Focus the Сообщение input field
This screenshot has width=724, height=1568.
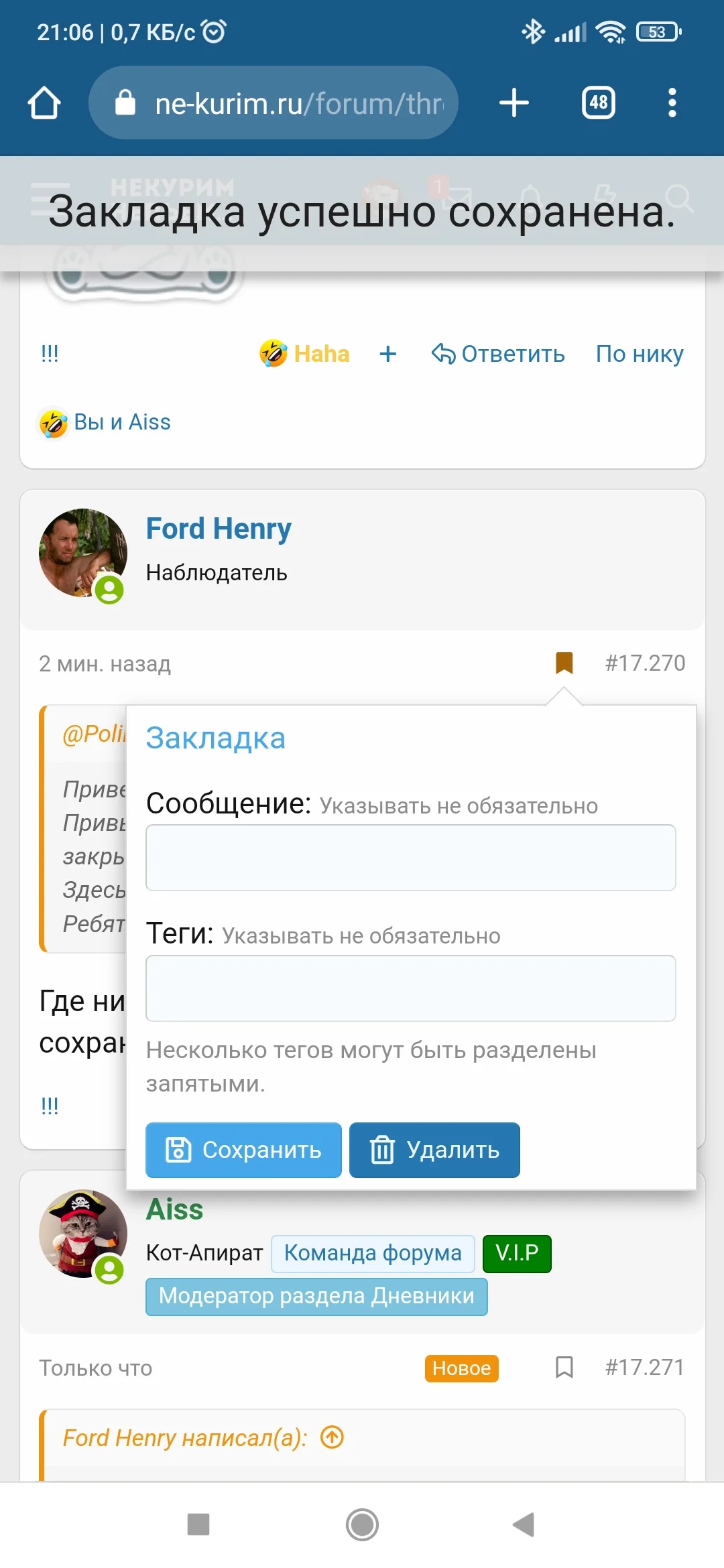(x=410, y=858)
